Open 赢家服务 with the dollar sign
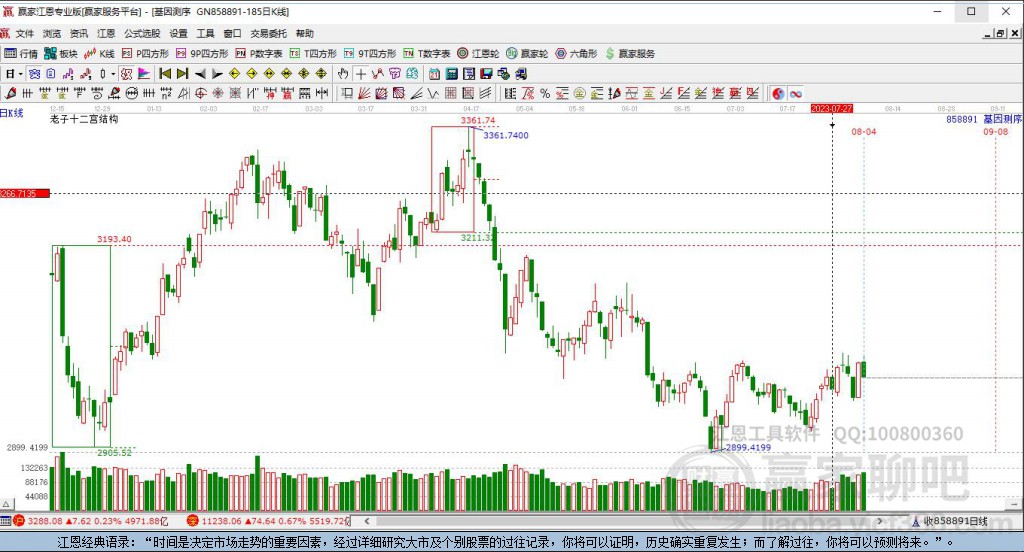Screen dimensions: 1024x552 (x=630, y=54)
